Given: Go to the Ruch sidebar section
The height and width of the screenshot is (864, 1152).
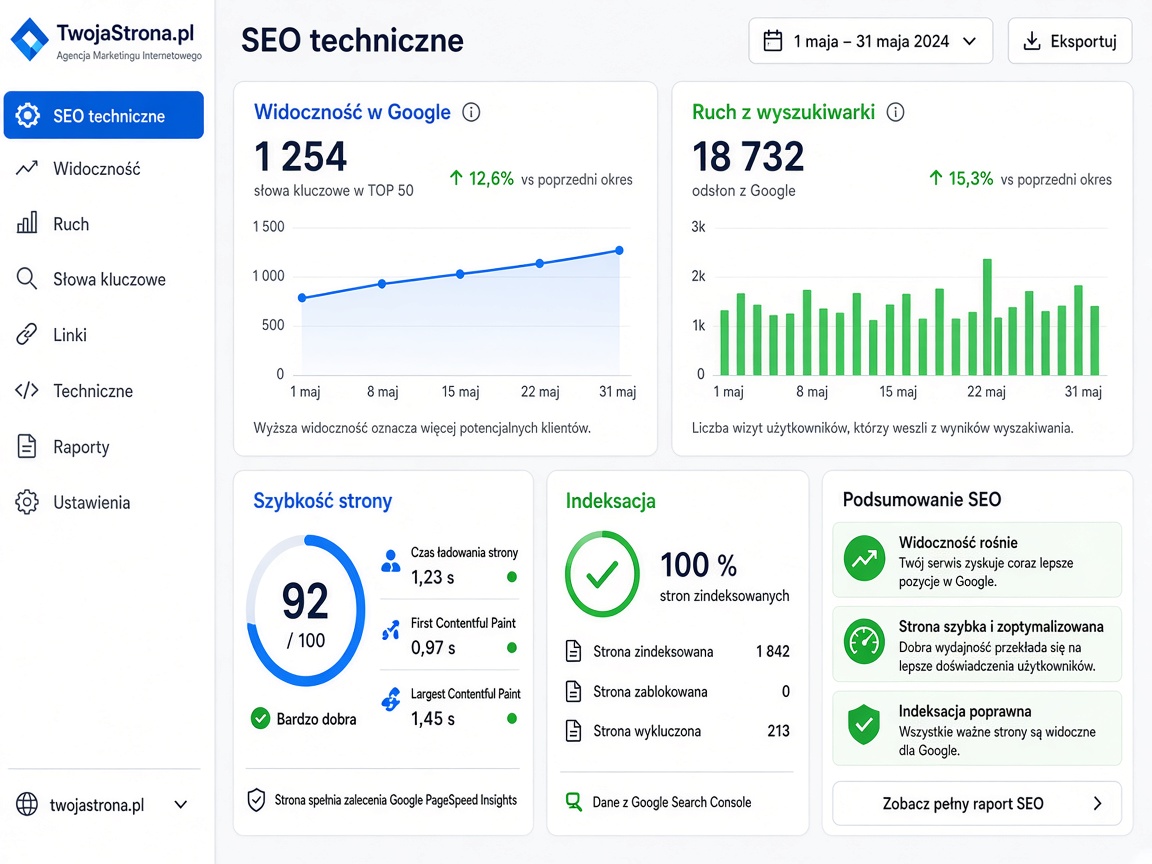Looking at the screenshot, I should 104,223.
